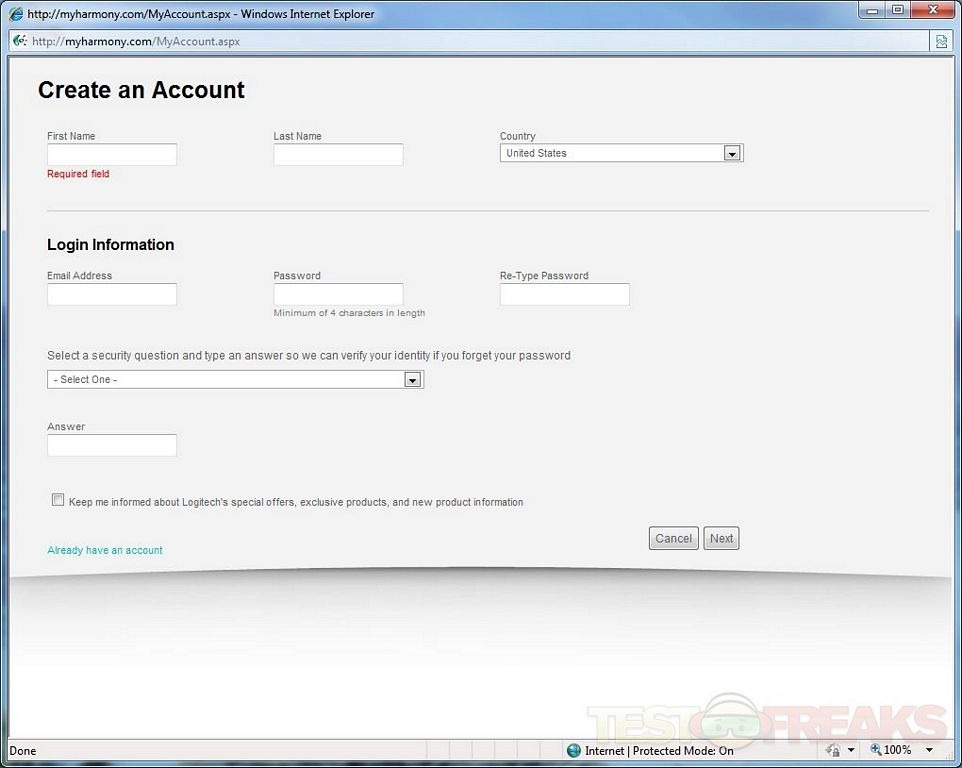Tick the Logitech special offers checkbox
962x768 pixels.
click(58, 500)
